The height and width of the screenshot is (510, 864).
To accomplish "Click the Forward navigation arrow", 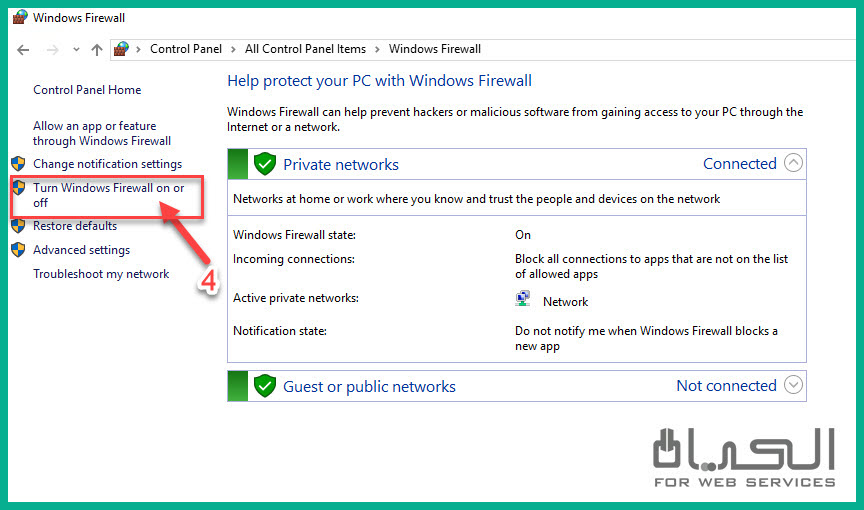I will (52, 49).
